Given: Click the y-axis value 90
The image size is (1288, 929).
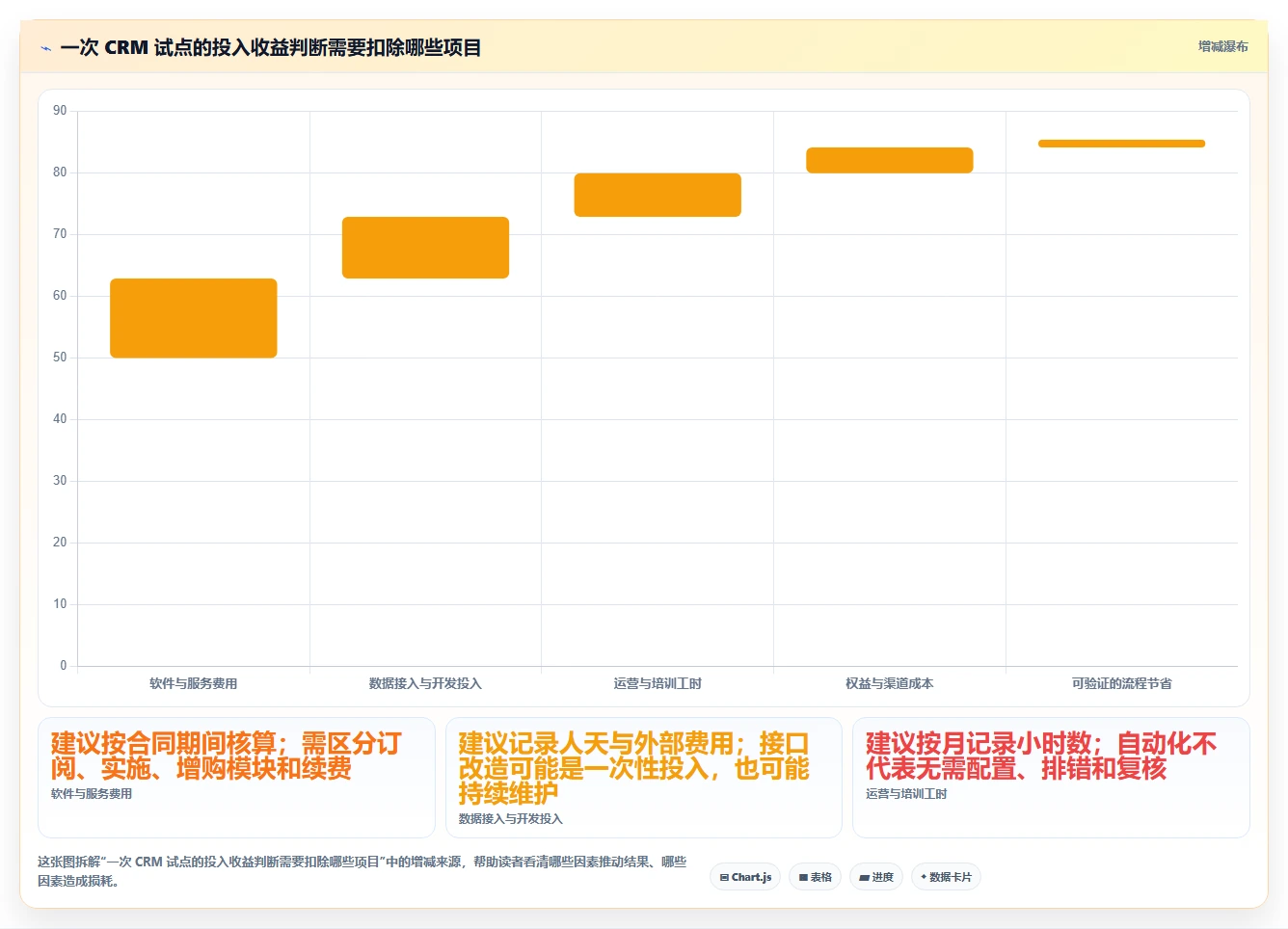Looking at the screenshot, I should click(x=60, y=111).
